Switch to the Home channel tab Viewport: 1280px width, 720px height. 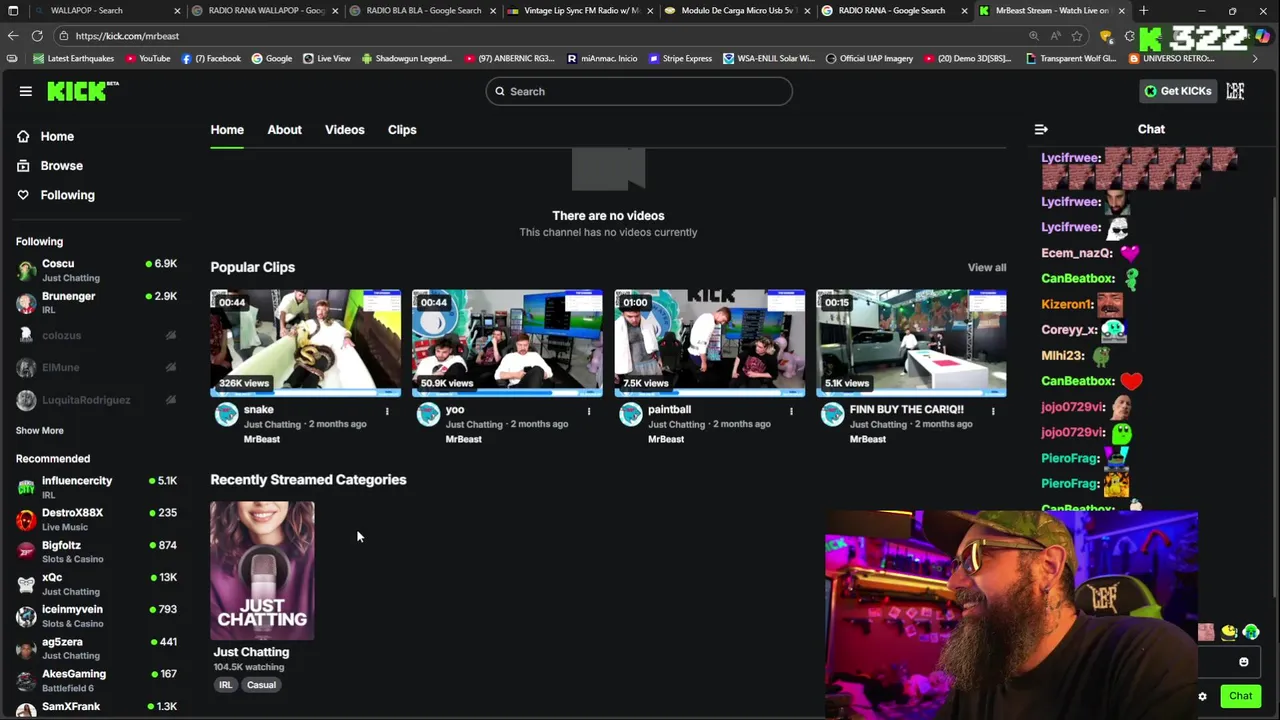pyautogui.click(x=227, y=130)
